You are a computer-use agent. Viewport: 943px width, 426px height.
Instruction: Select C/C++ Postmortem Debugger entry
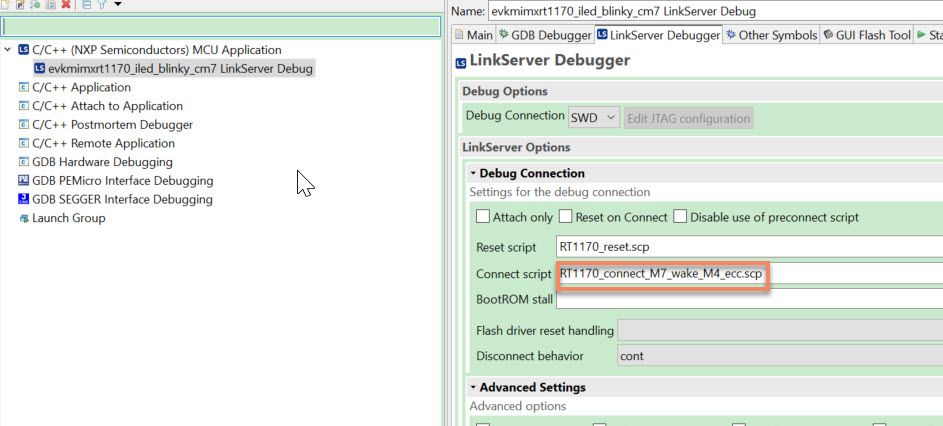coord(112,125)
